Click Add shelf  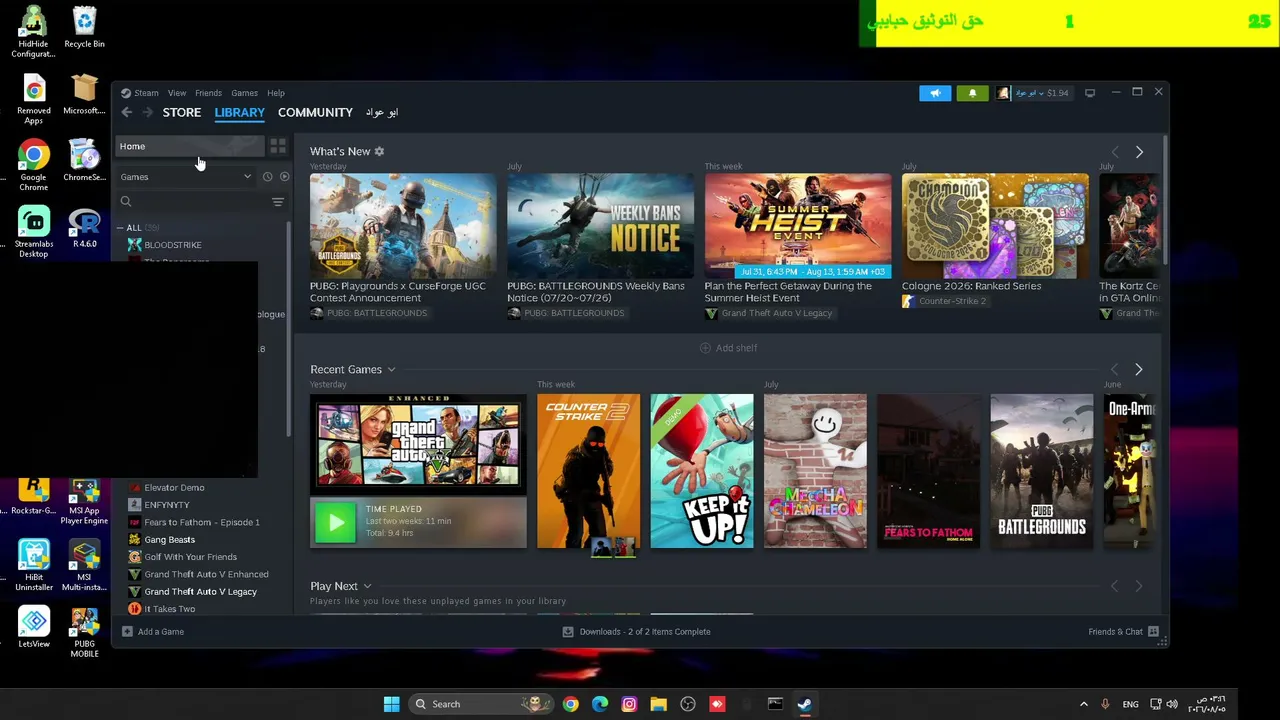click(728, 348)
